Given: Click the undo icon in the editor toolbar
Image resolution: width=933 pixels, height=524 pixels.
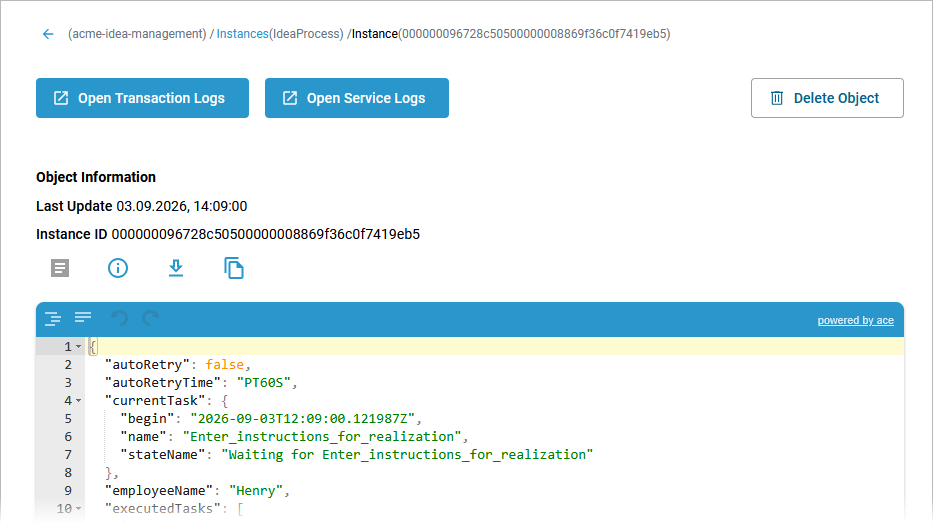Looking at the screenshot, I should (x=120, y=318).
